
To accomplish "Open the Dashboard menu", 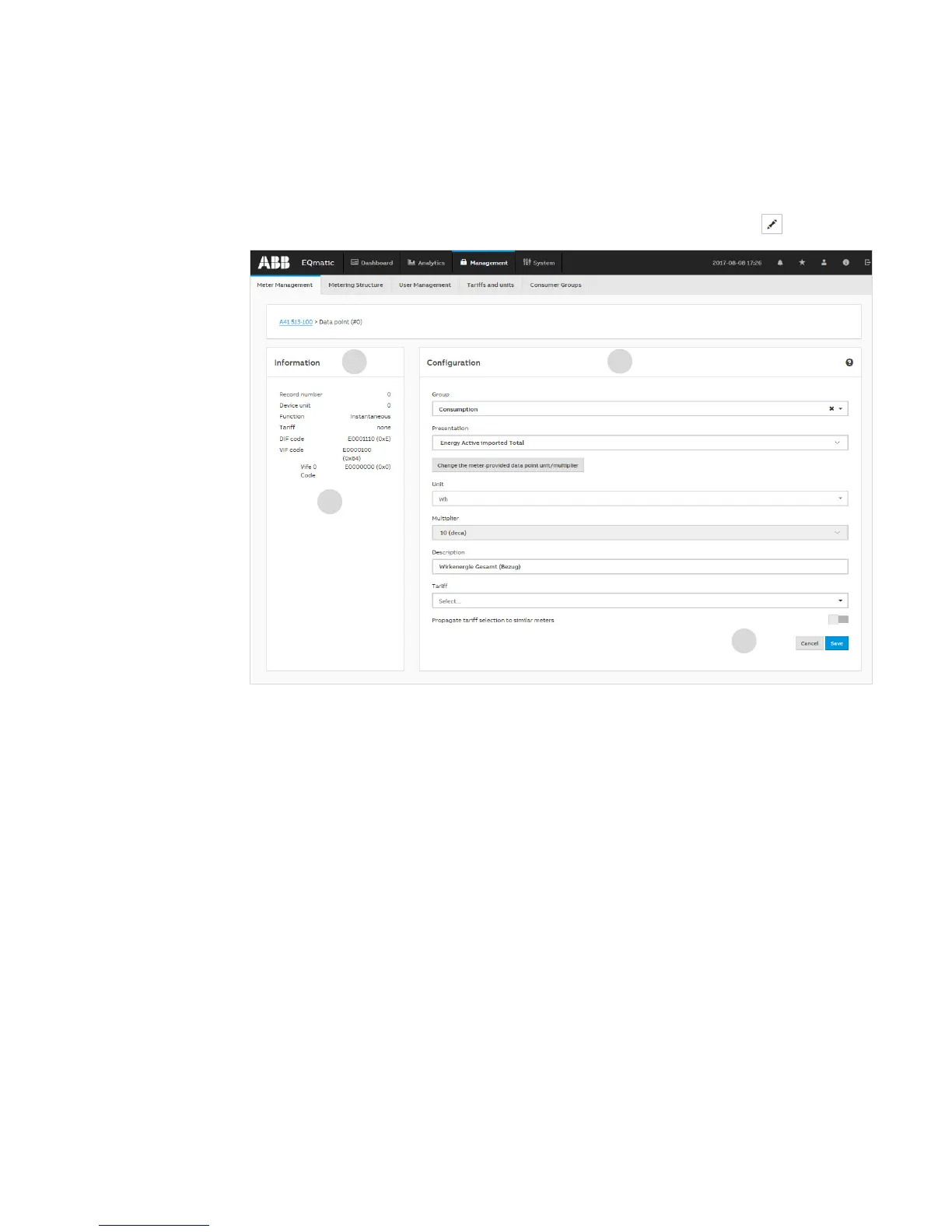I will point(372,263).
